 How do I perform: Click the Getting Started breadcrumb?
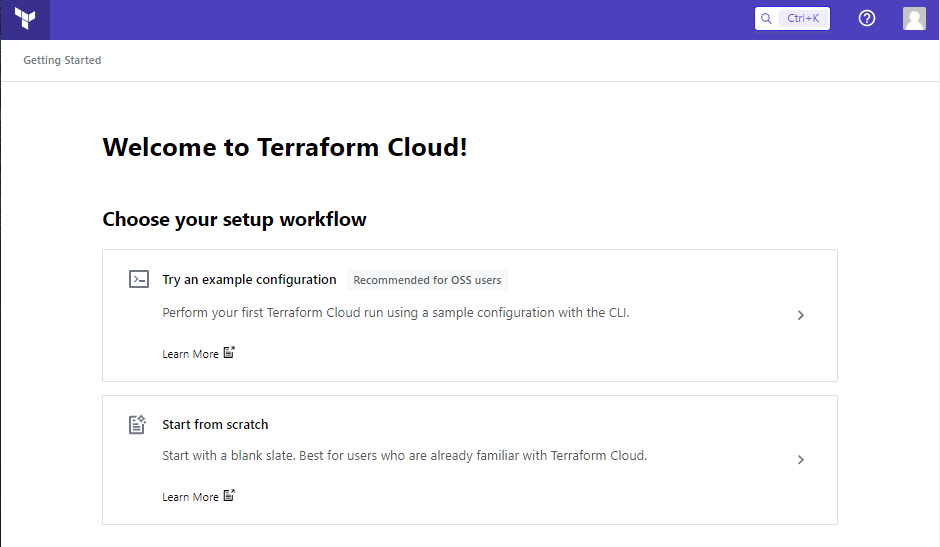tap(62, 60)
